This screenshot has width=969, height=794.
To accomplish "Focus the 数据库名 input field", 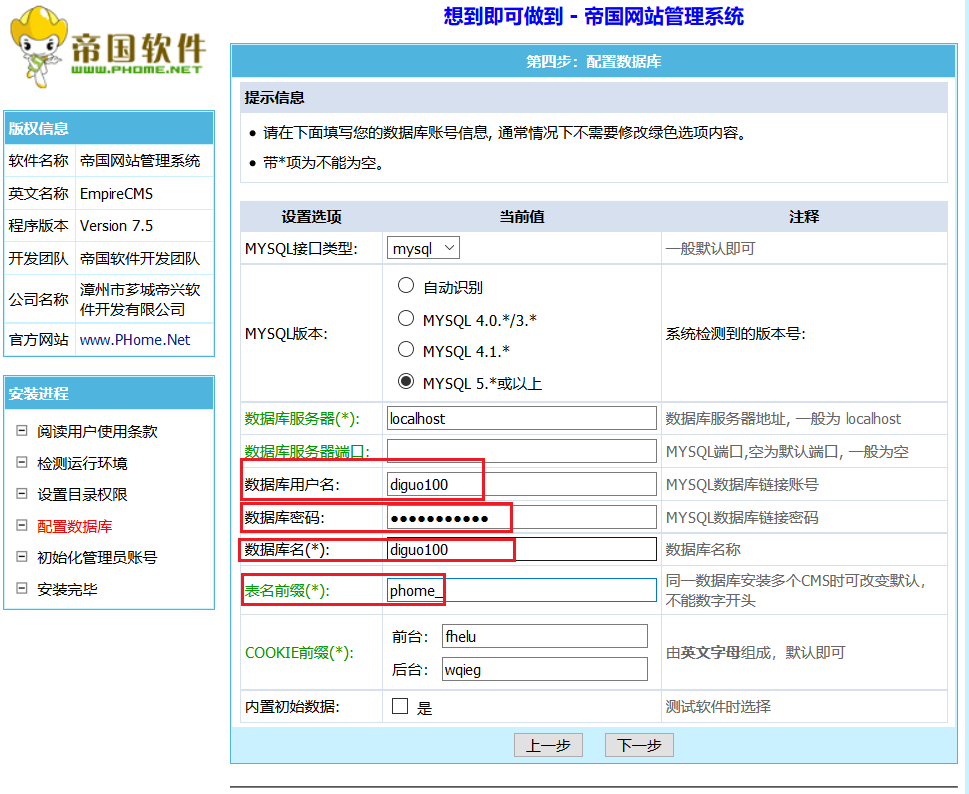I will tap(522, 549).
